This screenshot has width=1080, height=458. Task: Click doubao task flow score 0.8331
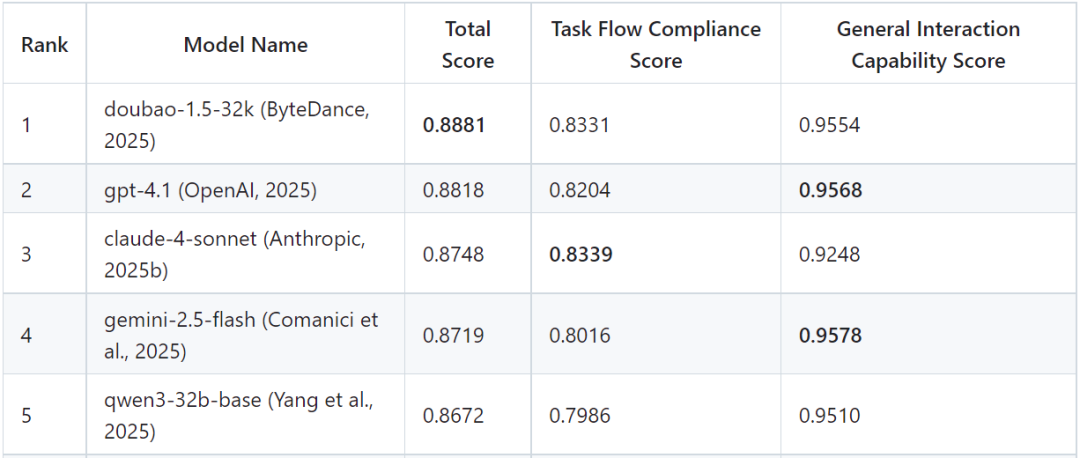click(x=579, y=125)
